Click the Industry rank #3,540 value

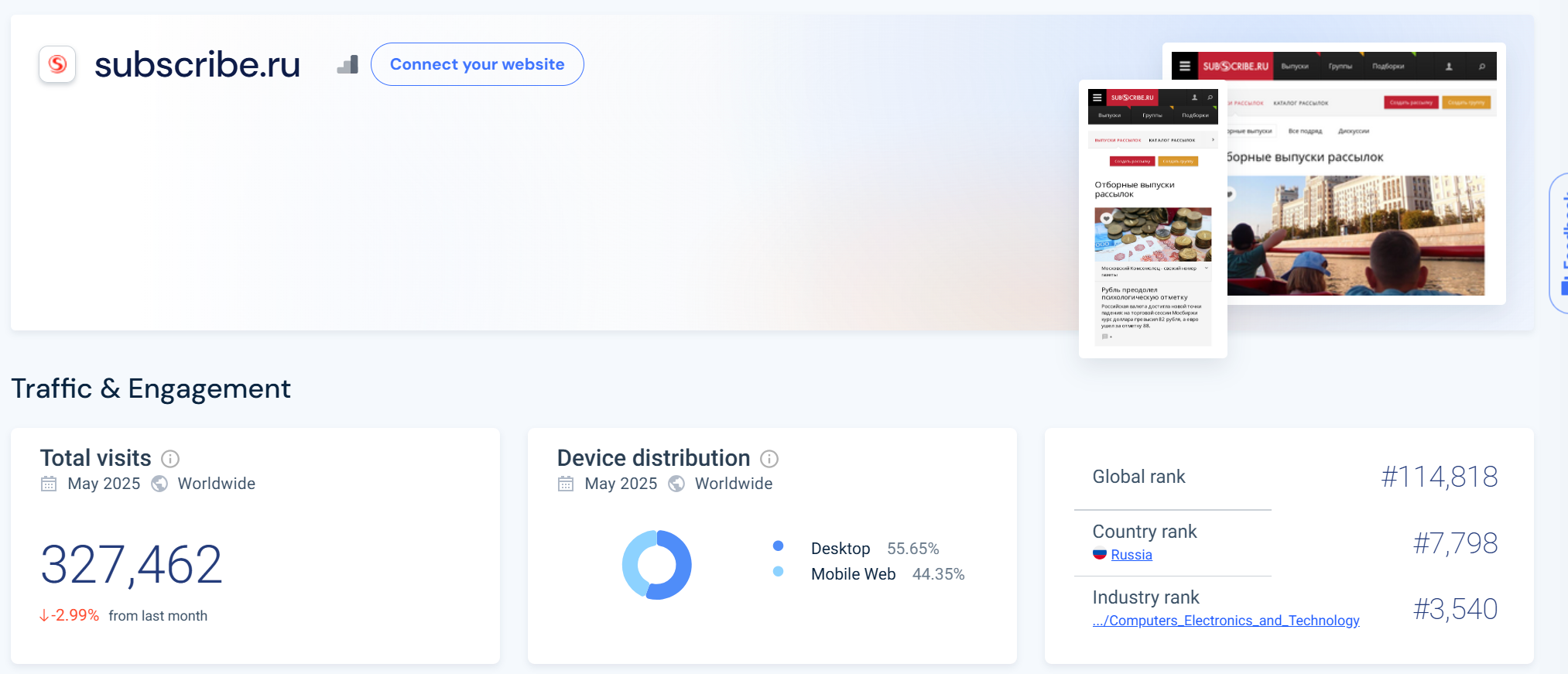[1456, 609]
